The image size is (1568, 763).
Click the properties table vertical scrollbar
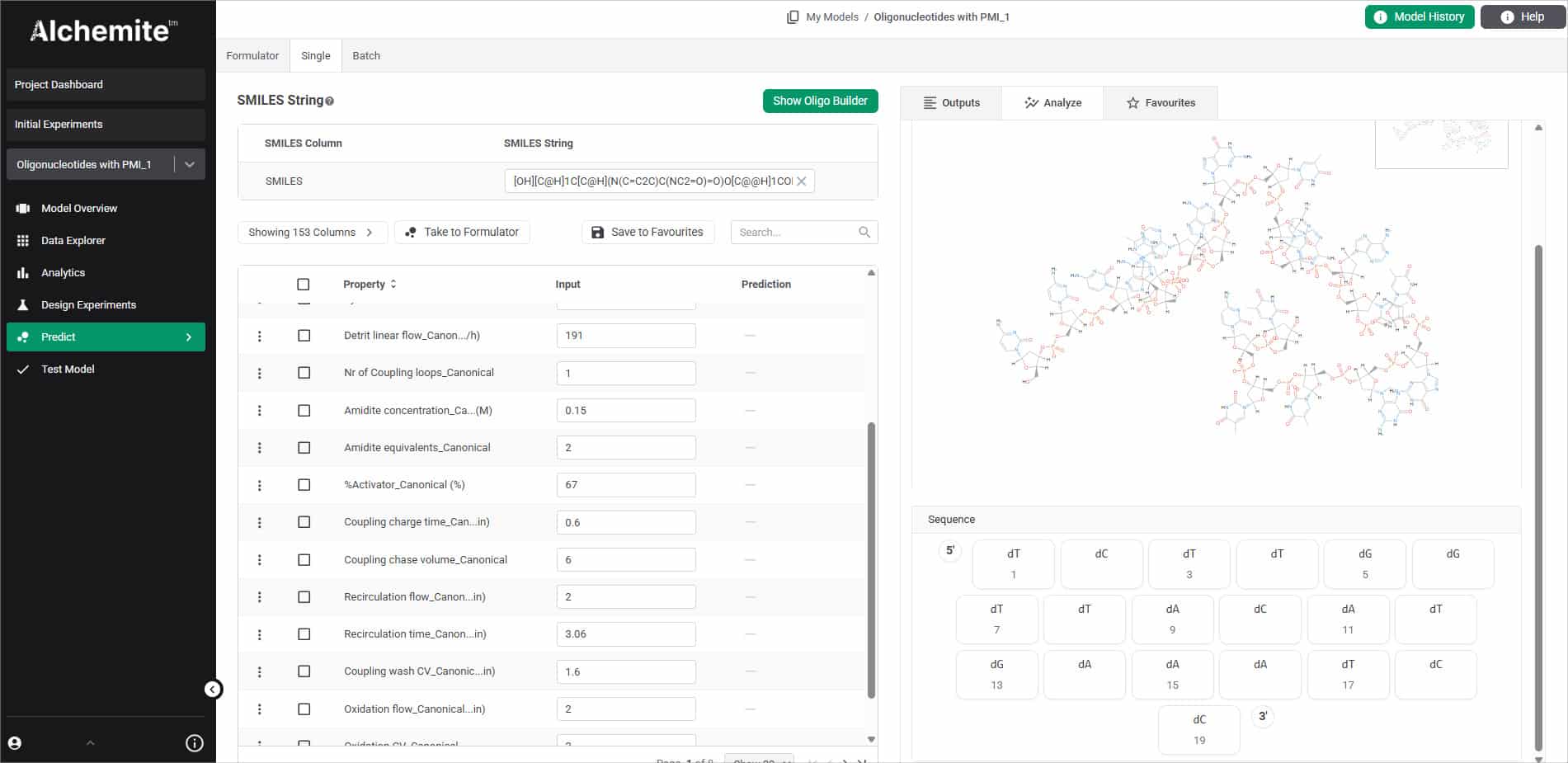[871, 561]
